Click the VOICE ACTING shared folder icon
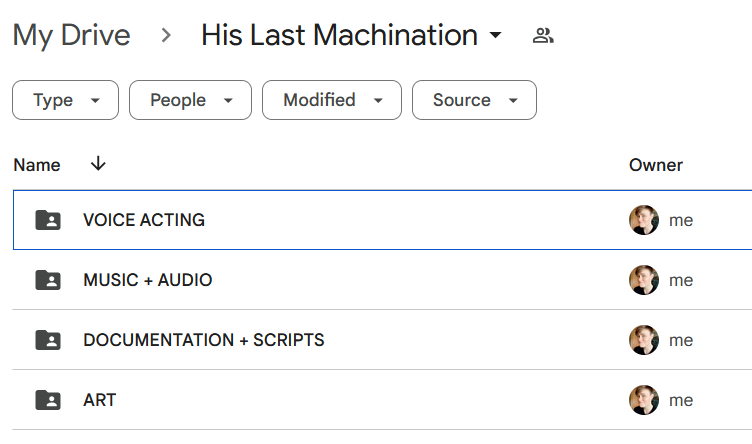 pyautogui.click(x=48, y=220)
